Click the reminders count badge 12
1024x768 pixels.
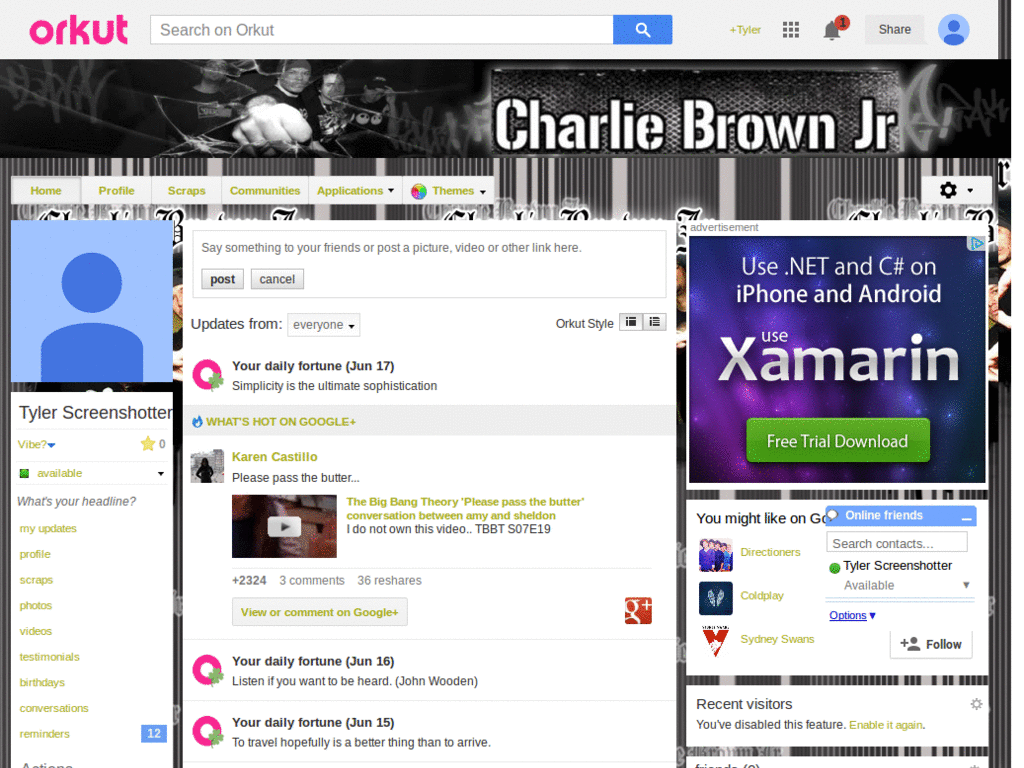(x=153, y=733)
